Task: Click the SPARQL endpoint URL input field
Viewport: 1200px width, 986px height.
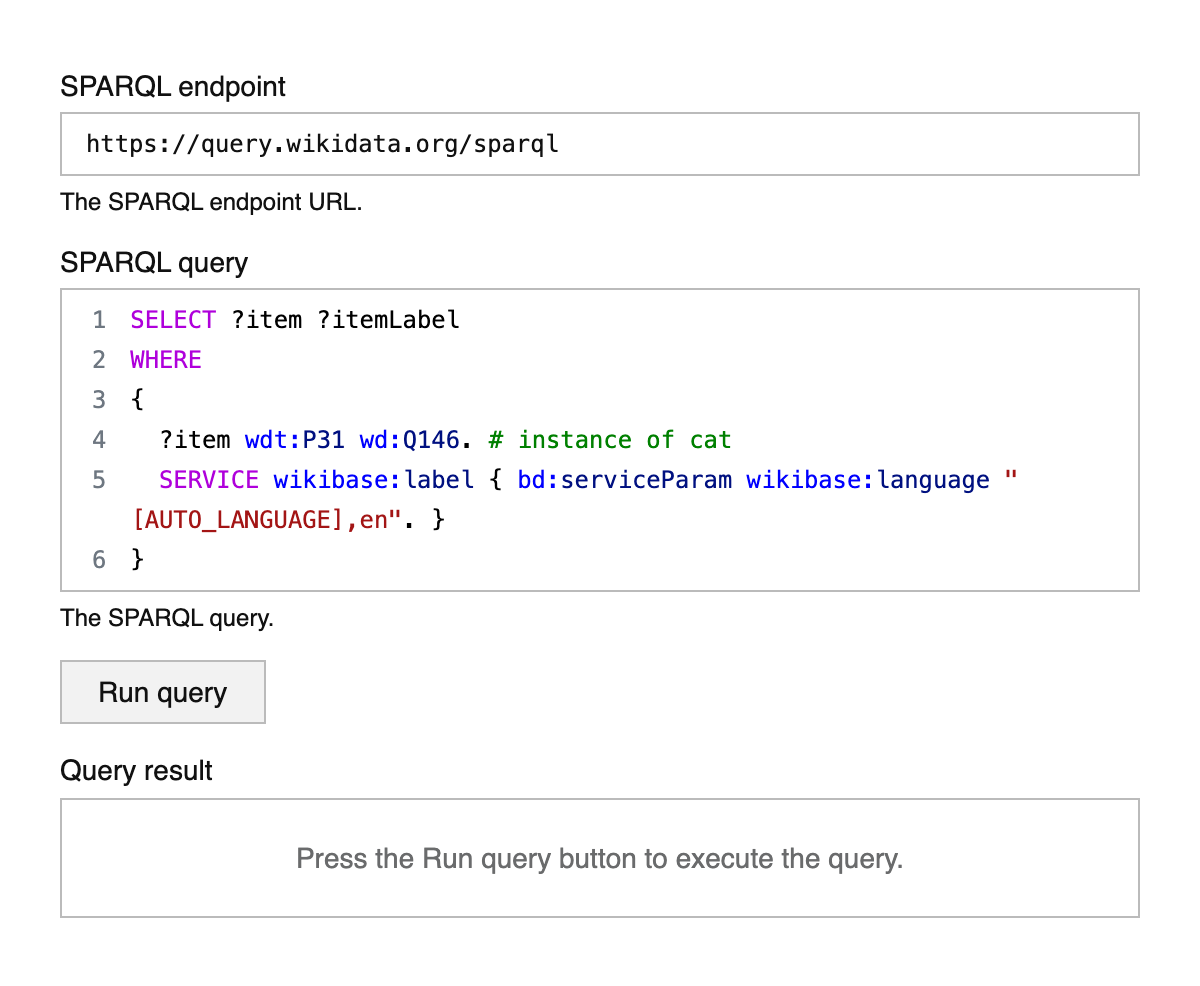Action: pos(599,144)
